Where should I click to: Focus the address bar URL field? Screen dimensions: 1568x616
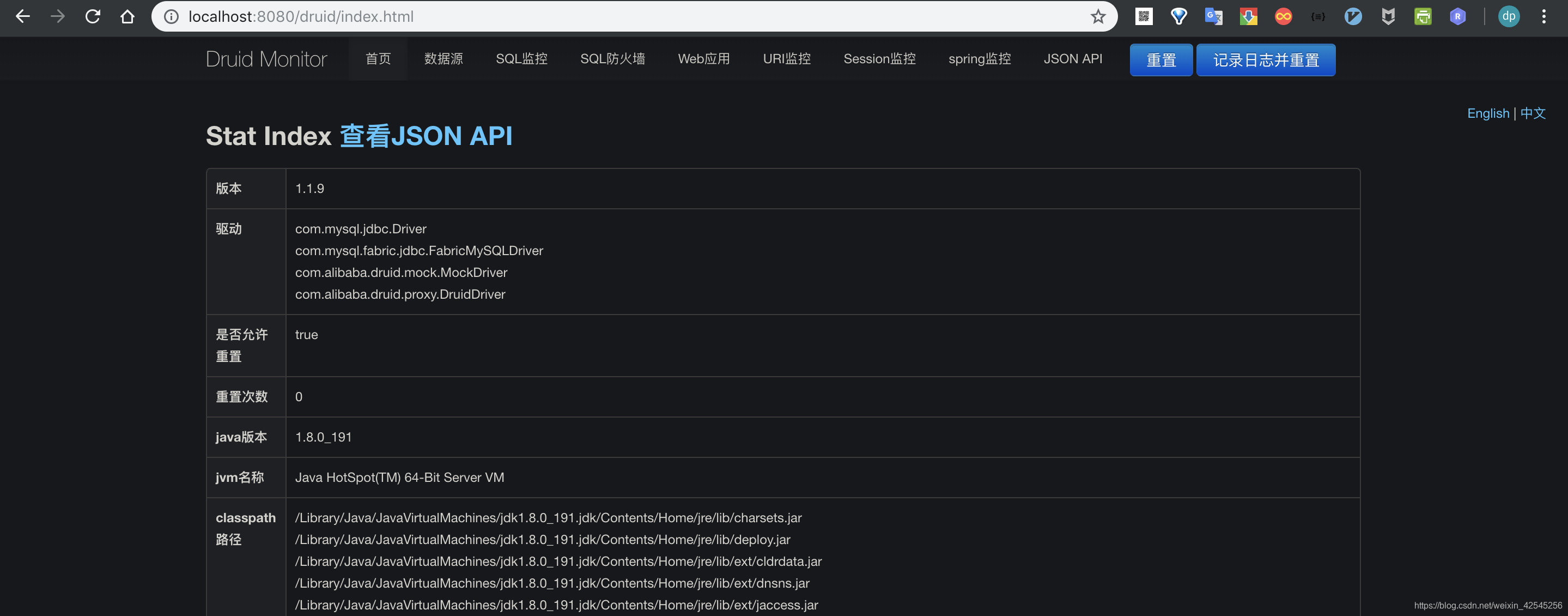pos(633,16)
